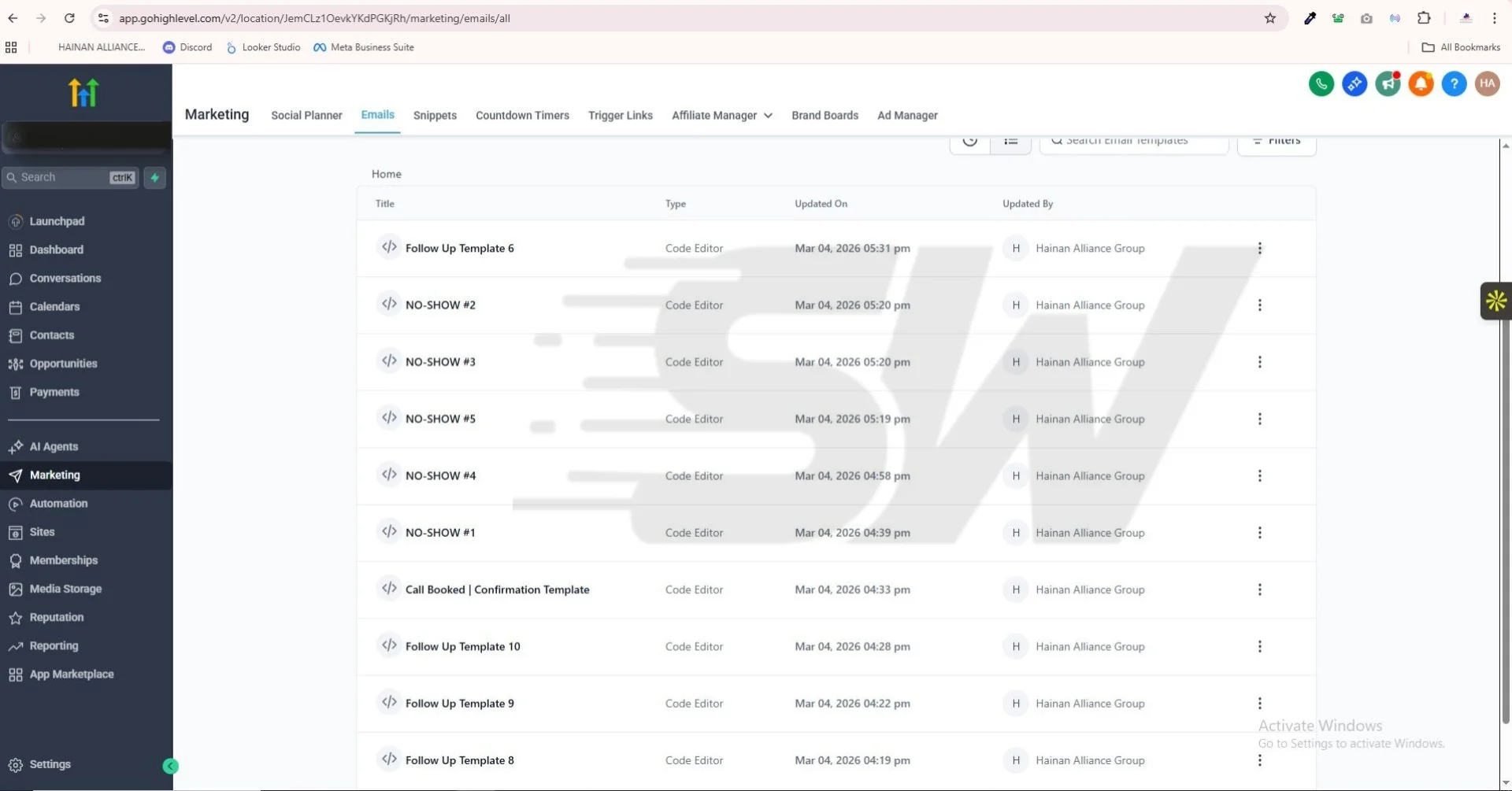Image resolution: width=1512 pixels, height=791 pixels.
Task: Collapse the sidebar with green arrow
Action: 170,766
